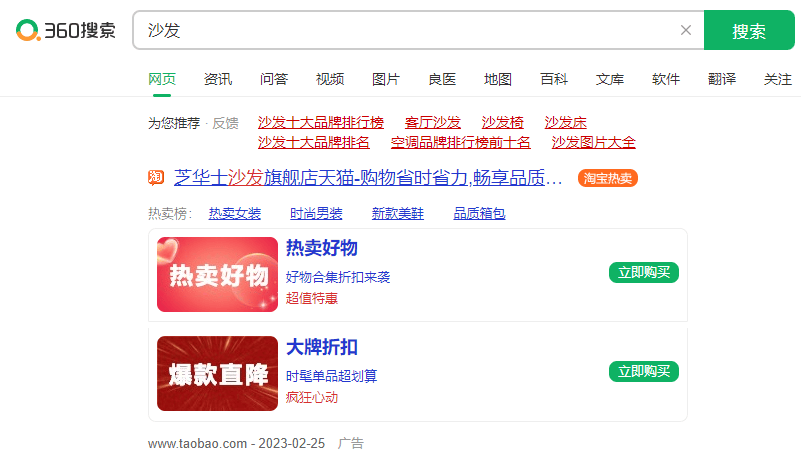Click the 广告 label
The width and height of the screenshot is (801, 464).
coord(351,444)
